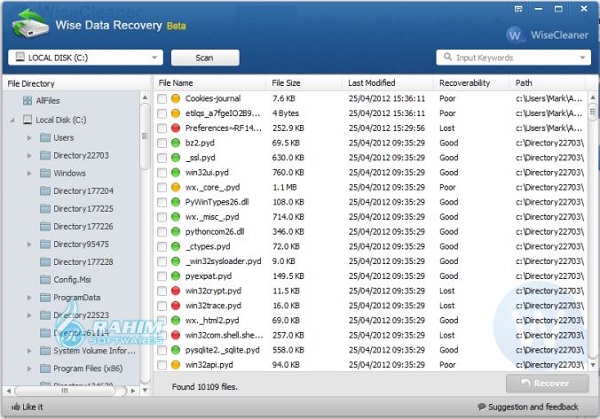
Task: Check the pysqlite2._sqlite.pyd checkbox
Action: click(x=162, y=350)
